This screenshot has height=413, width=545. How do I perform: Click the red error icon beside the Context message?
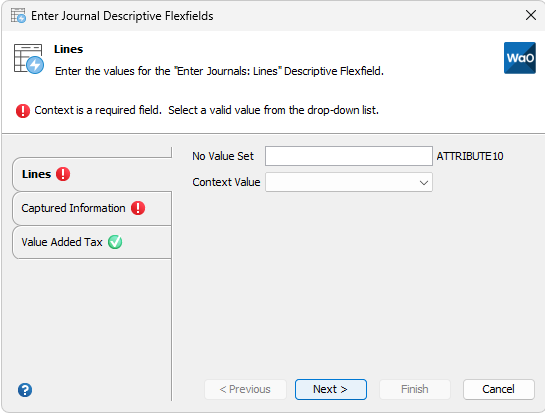click(23, 111)
